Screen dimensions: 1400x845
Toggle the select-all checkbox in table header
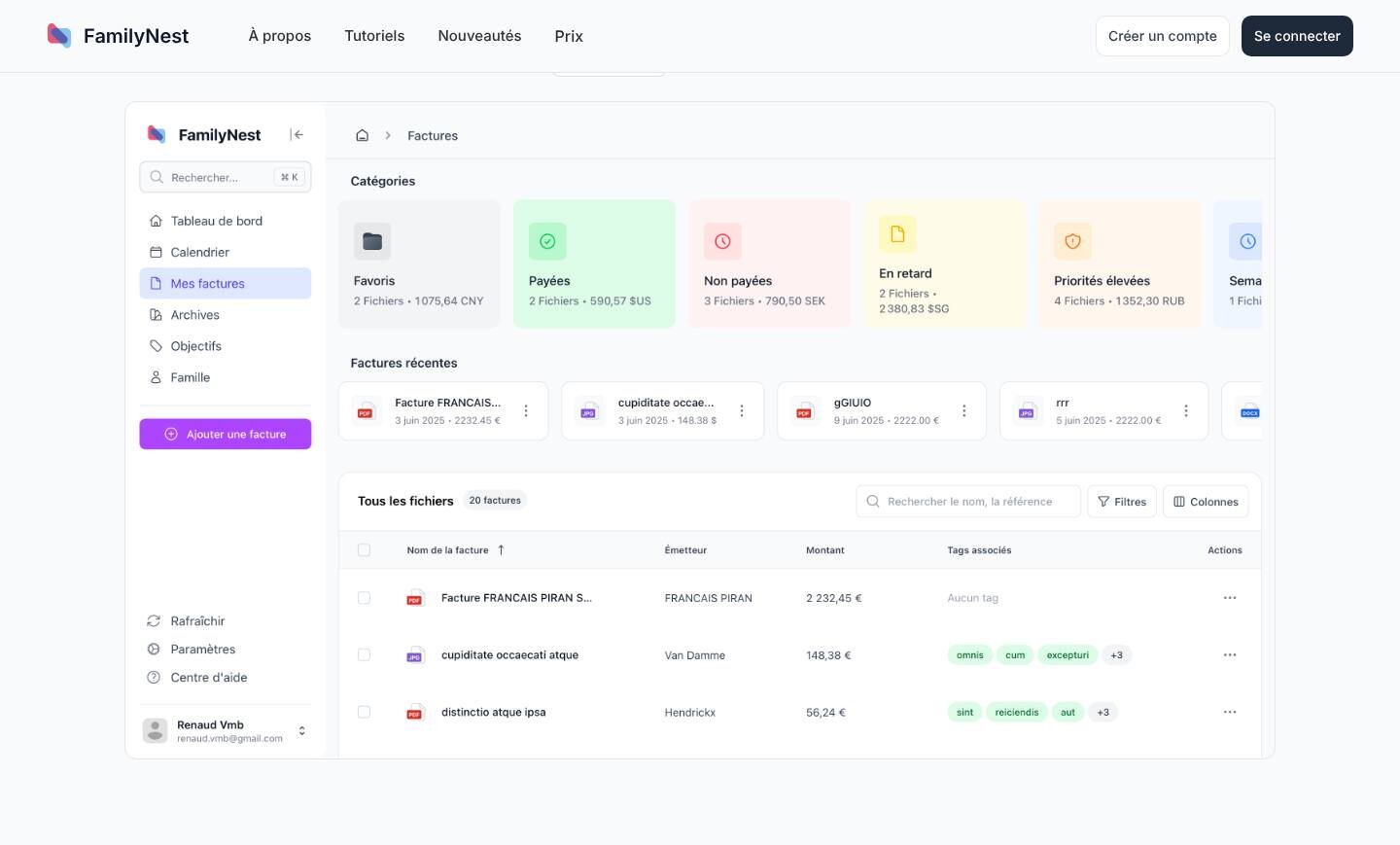coord(364,550)
